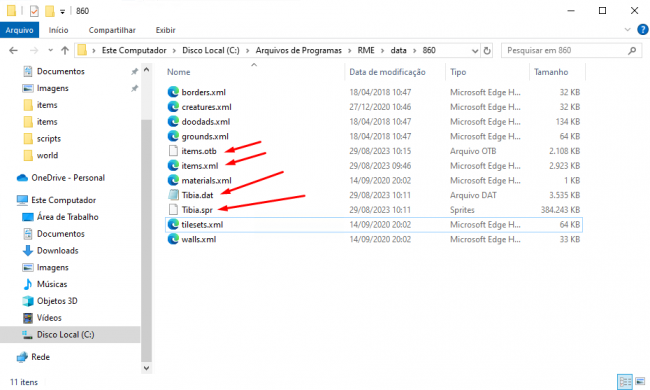The image size is (650, 390).
Task: Select the tilesets.xml file icon
Action: tap(173, 224)
